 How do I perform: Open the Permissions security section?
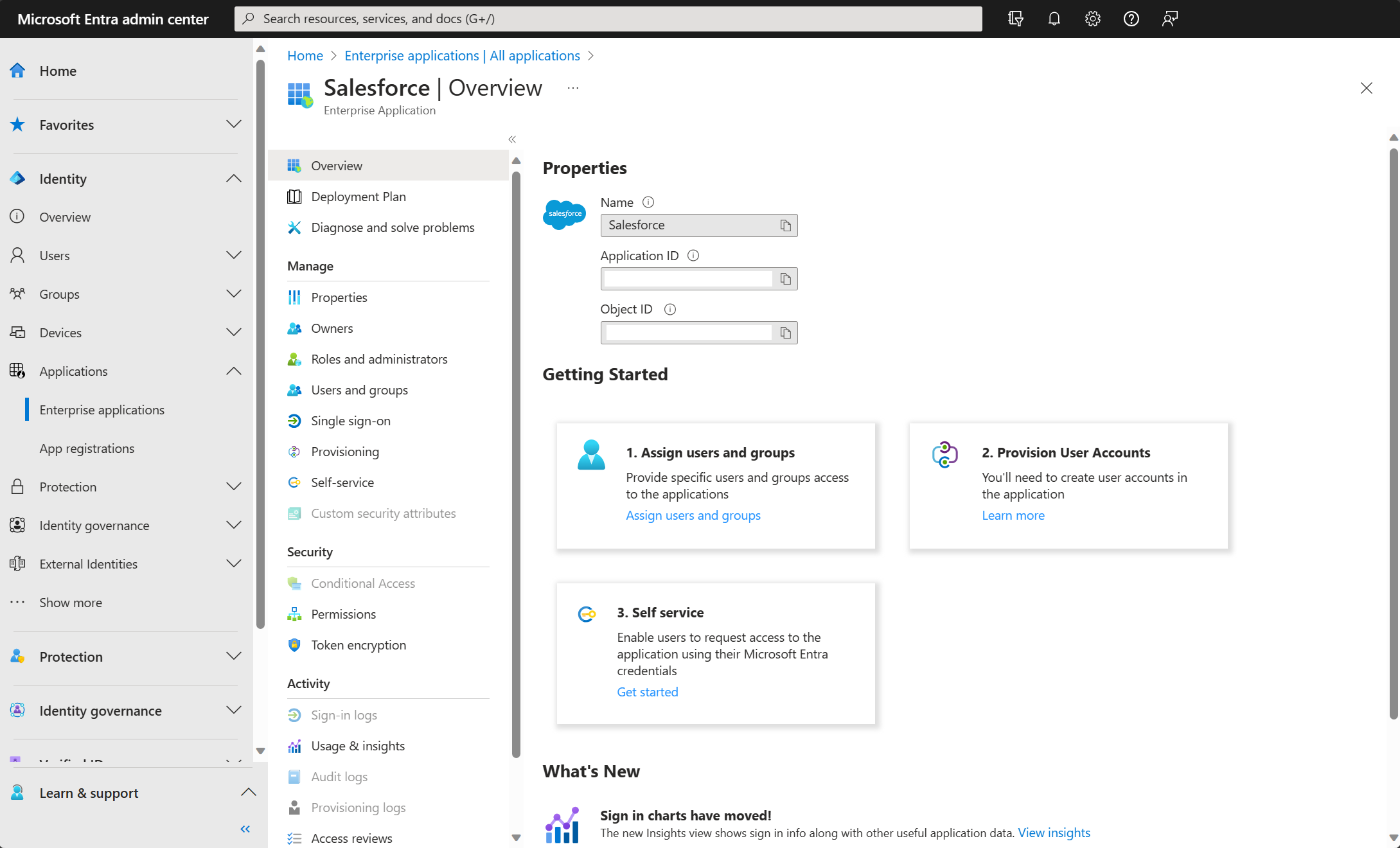click(343, 613)
